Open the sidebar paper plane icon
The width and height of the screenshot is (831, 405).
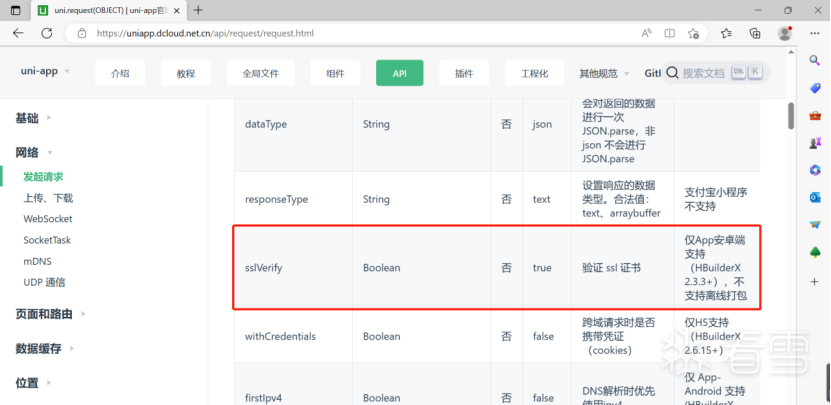click(x=815, y=225)
